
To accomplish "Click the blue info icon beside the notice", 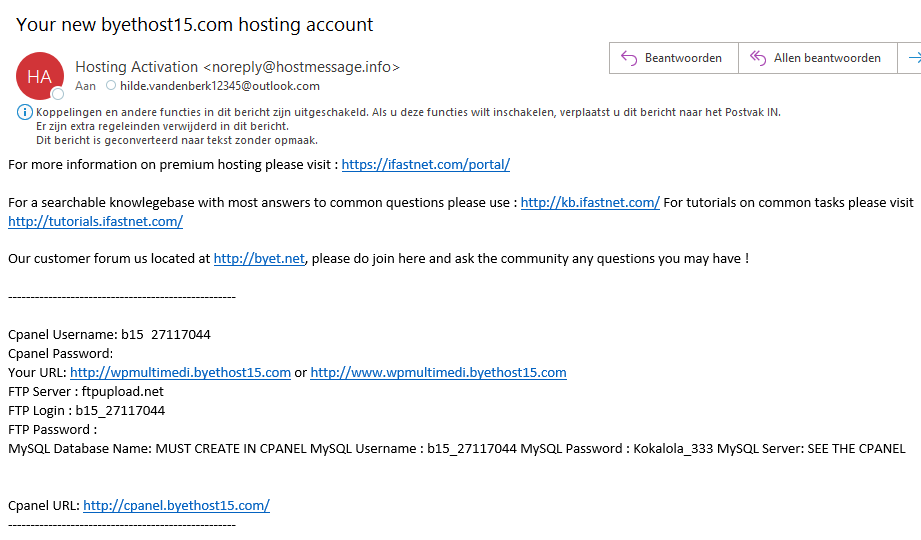I will click(x=25, y=112).
